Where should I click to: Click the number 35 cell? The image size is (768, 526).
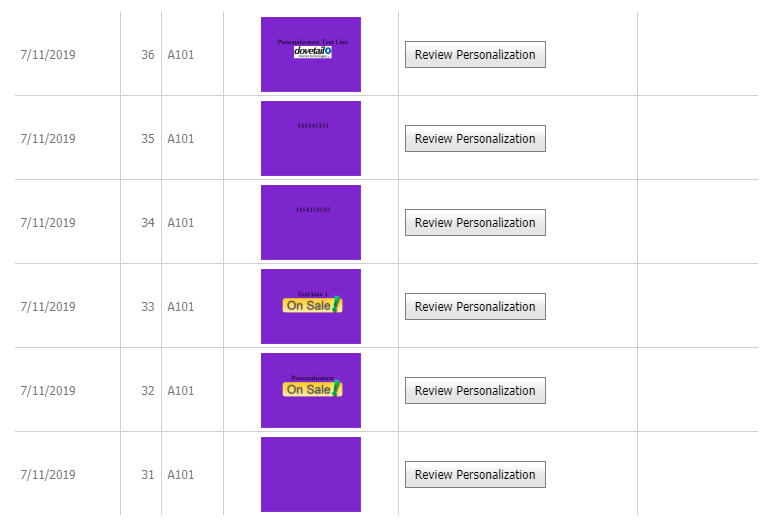coord(147,139)
